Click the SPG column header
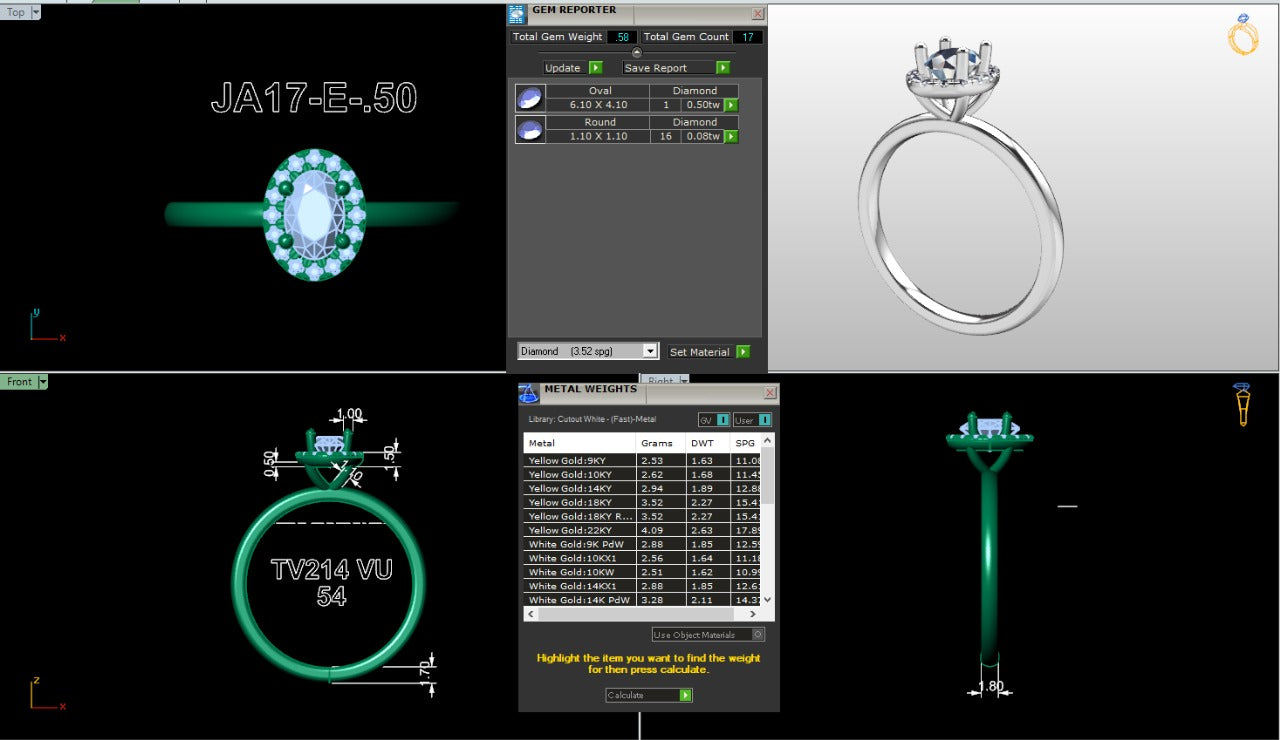 point(746,443)
